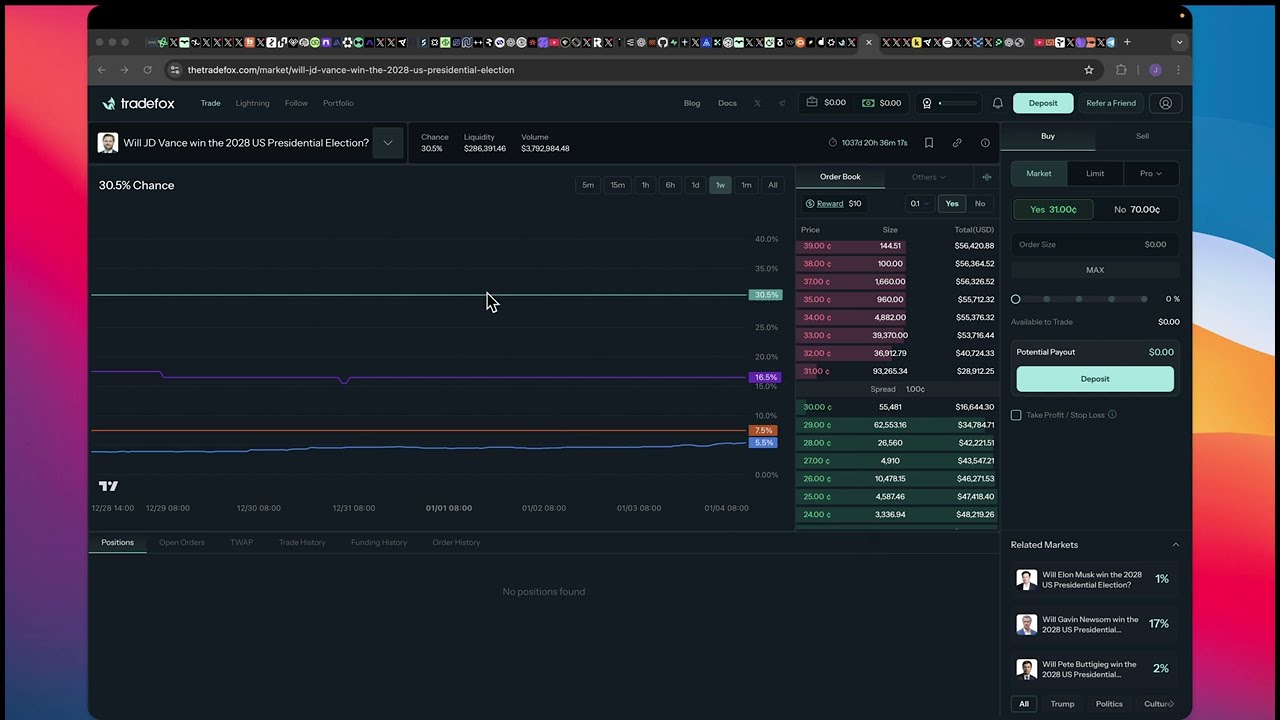Open the market info icon

point(985,143)
